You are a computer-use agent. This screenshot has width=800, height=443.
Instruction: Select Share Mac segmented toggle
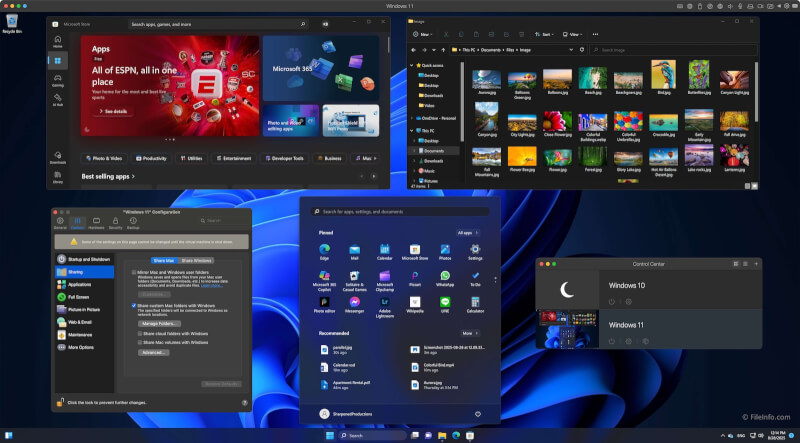click(x=163, y=260)
